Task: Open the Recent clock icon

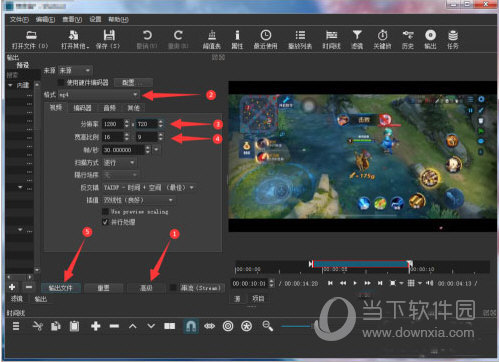Action: pyautogui.click(x=266, y=35)
